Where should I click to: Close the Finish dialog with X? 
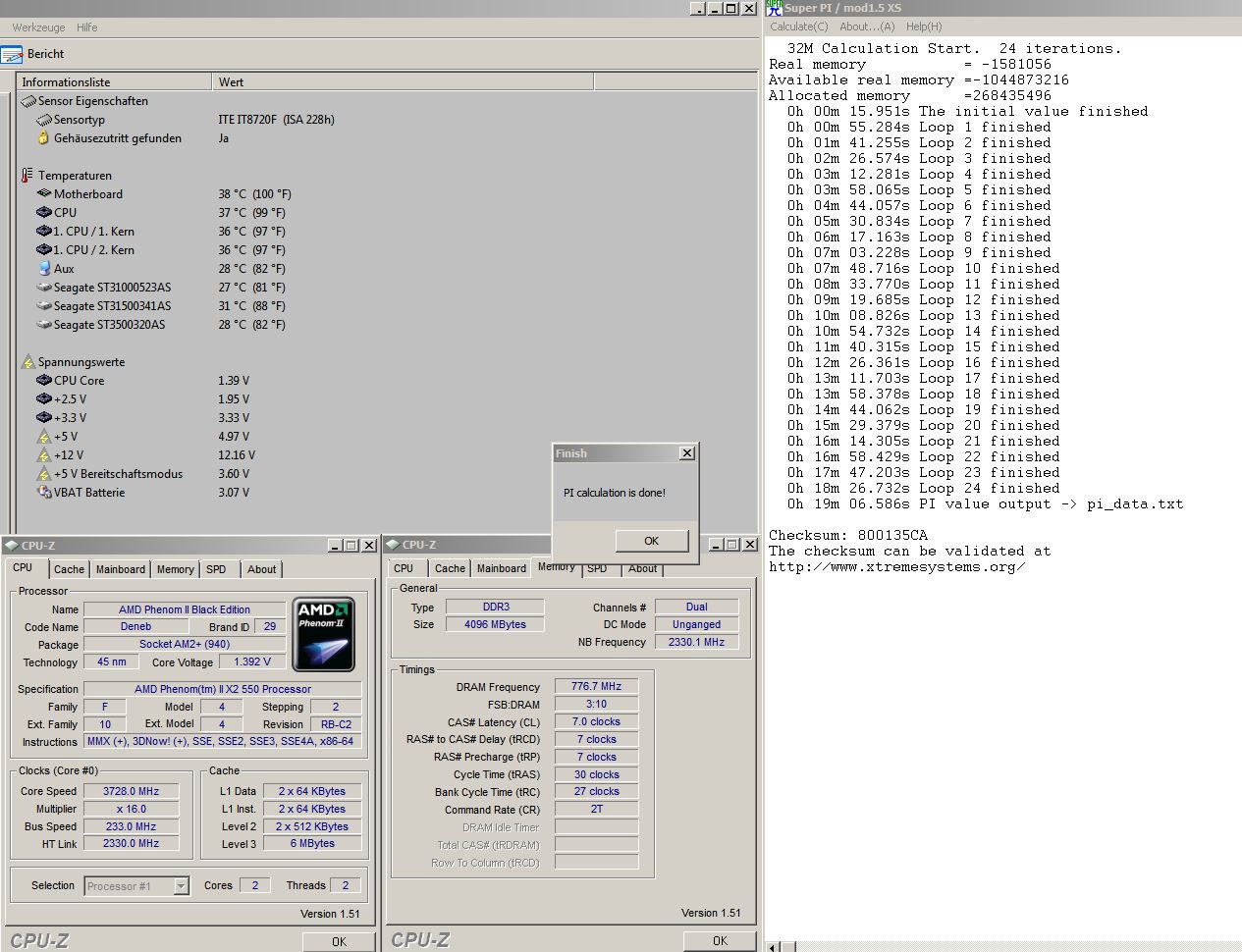(x=687, y=452)
